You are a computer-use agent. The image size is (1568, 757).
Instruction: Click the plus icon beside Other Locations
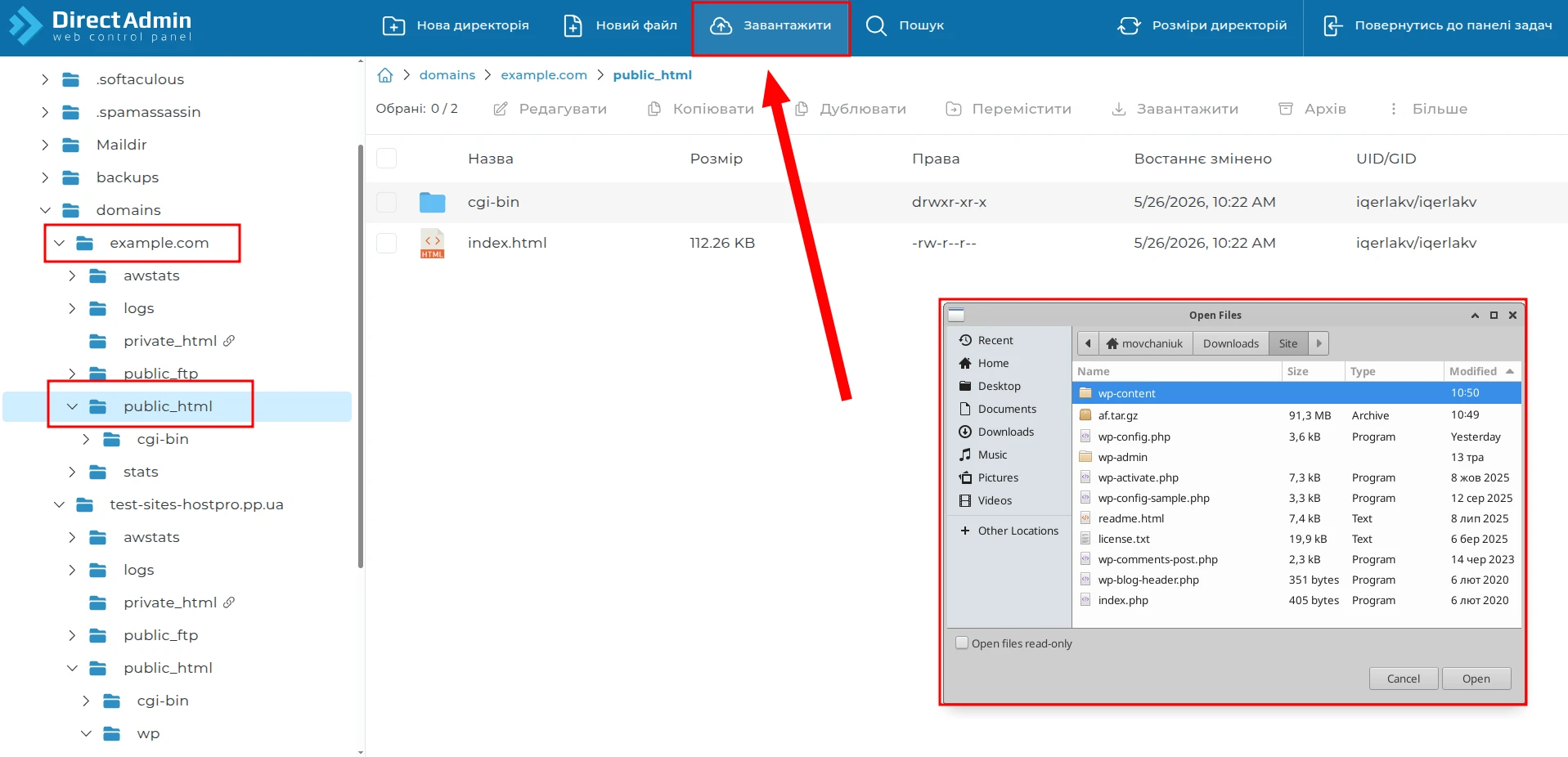[x=965, y=531]
